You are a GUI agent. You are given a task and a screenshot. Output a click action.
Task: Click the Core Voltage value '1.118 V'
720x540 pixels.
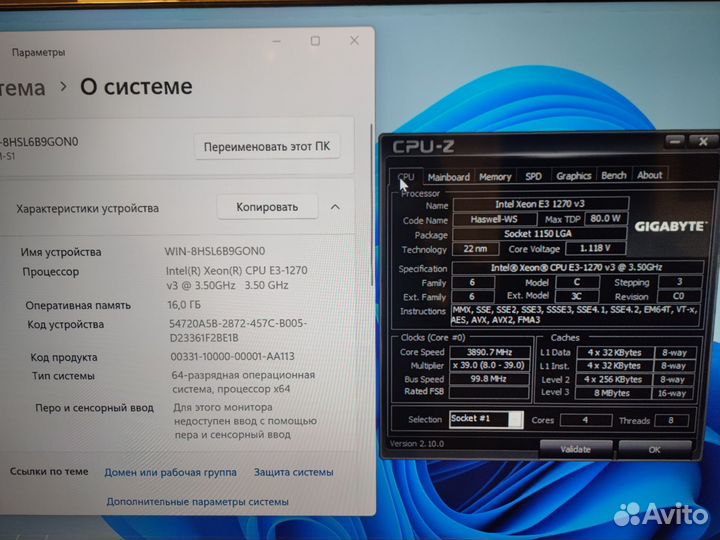pos(595,248)
